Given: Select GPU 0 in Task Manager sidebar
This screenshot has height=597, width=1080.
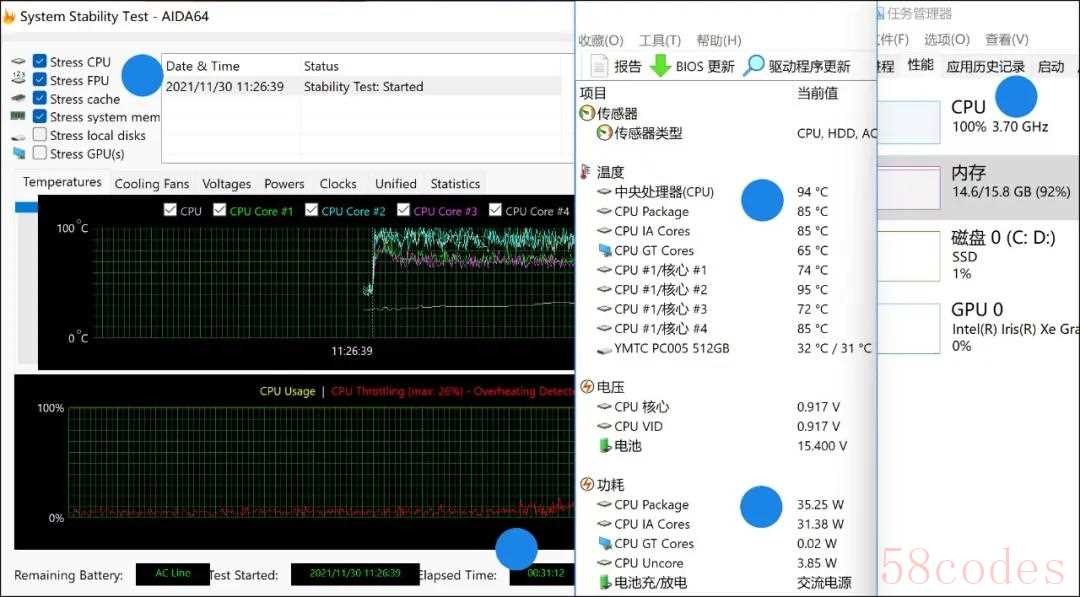Looking at the screenshot, I should (x=979, y=326).
